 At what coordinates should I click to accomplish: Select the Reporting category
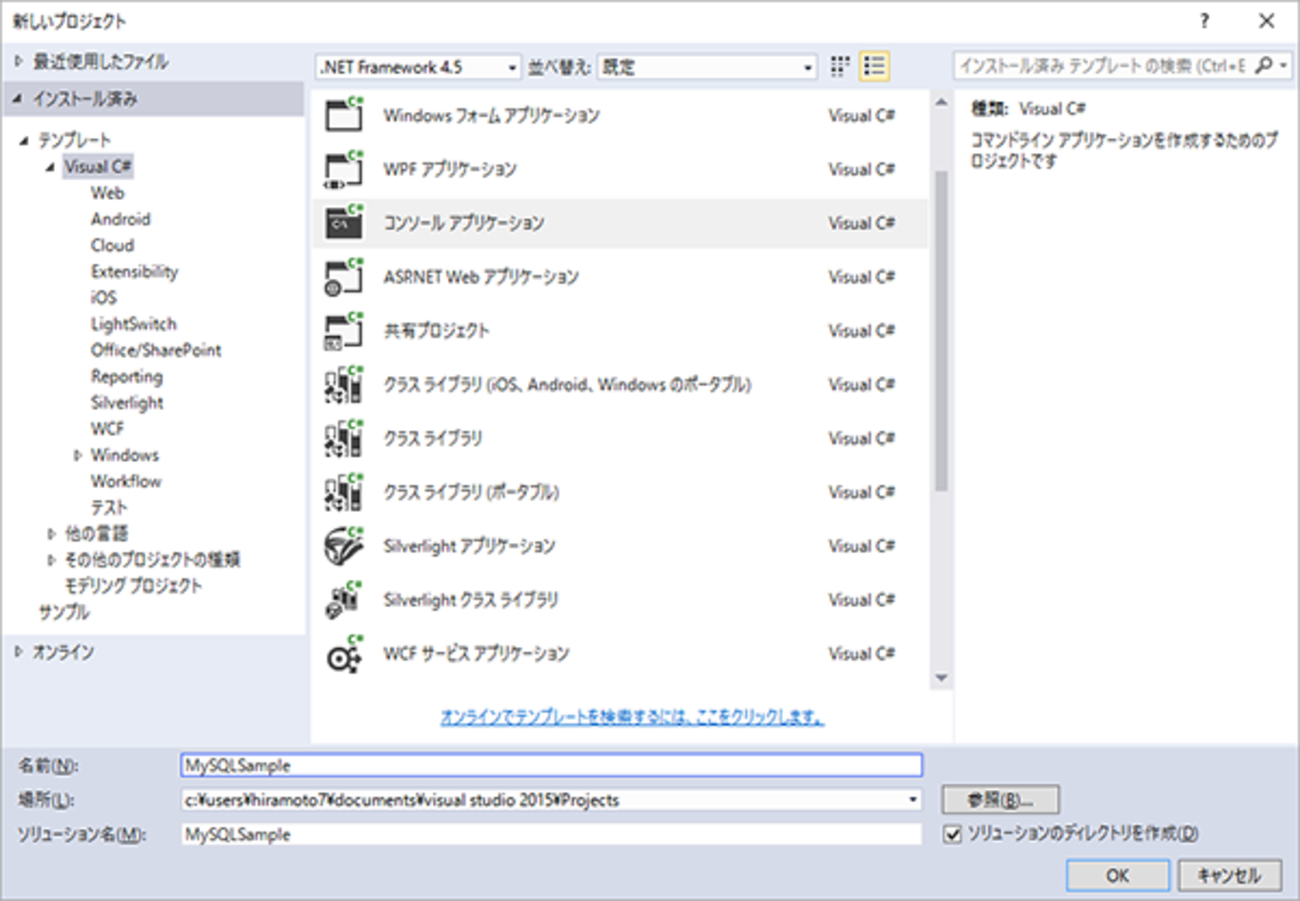pyautogui.click(x=127, y=376)
